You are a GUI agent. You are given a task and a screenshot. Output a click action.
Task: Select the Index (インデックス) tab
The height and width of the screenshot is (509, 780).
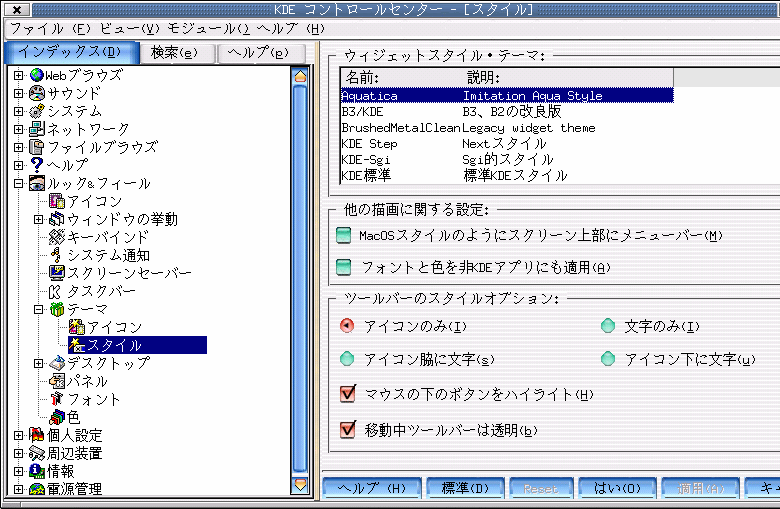pyautogui.click(x=71, y=52)
